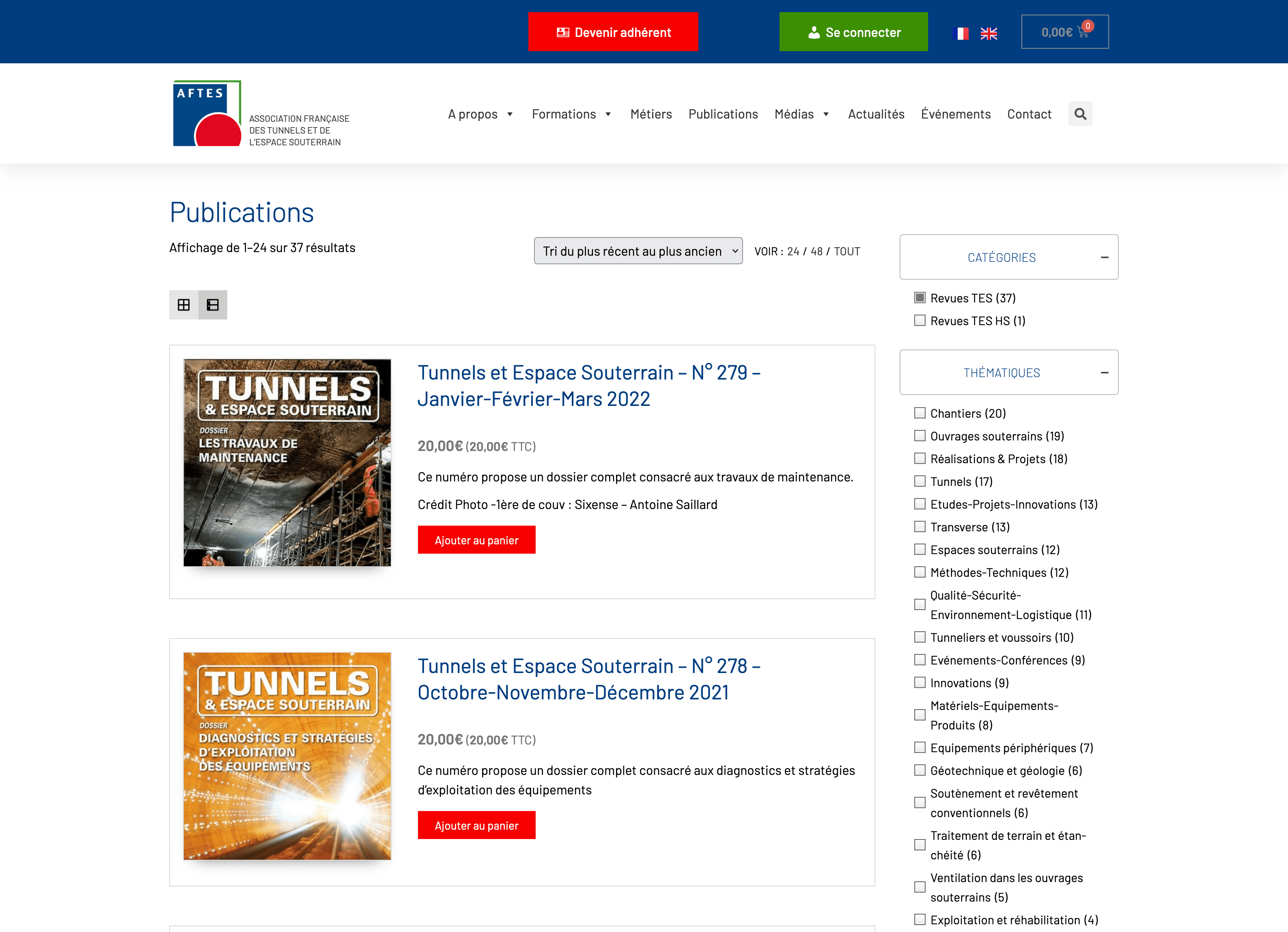The height and width of the screenshot is (932, 1288).
Task: Check Equipements périphériques filter
Action: pyautogui.click(x=920, y=747)
